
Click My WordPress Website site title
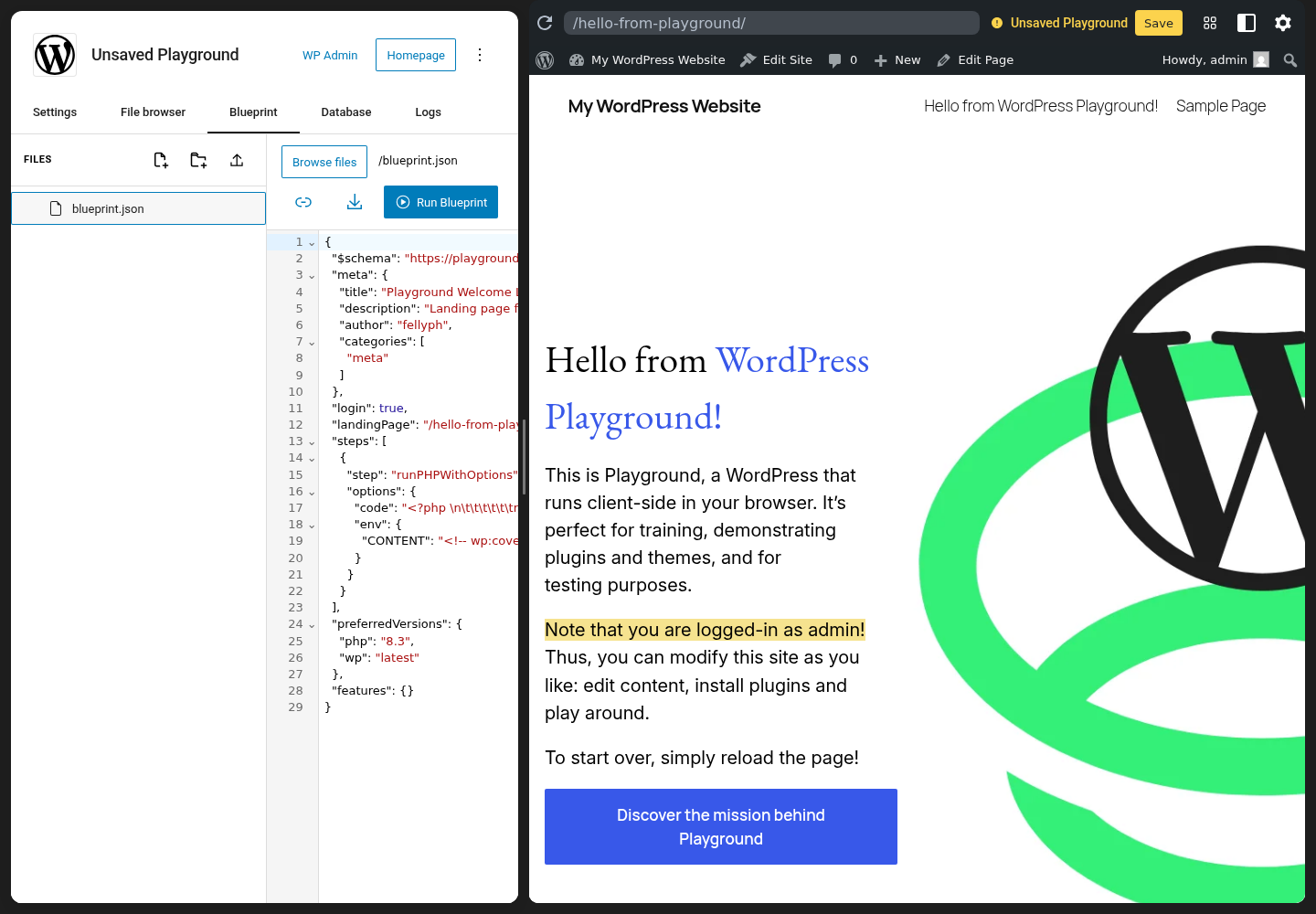click(x=664, y=106)
